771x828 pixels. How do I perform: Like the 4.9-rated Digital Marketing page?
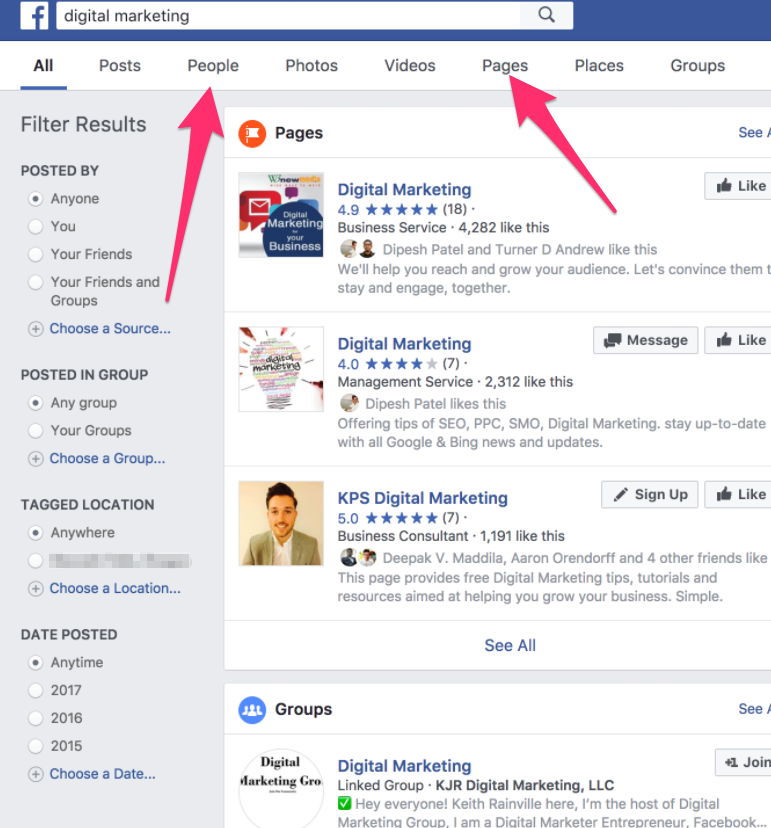coord(739,186)
